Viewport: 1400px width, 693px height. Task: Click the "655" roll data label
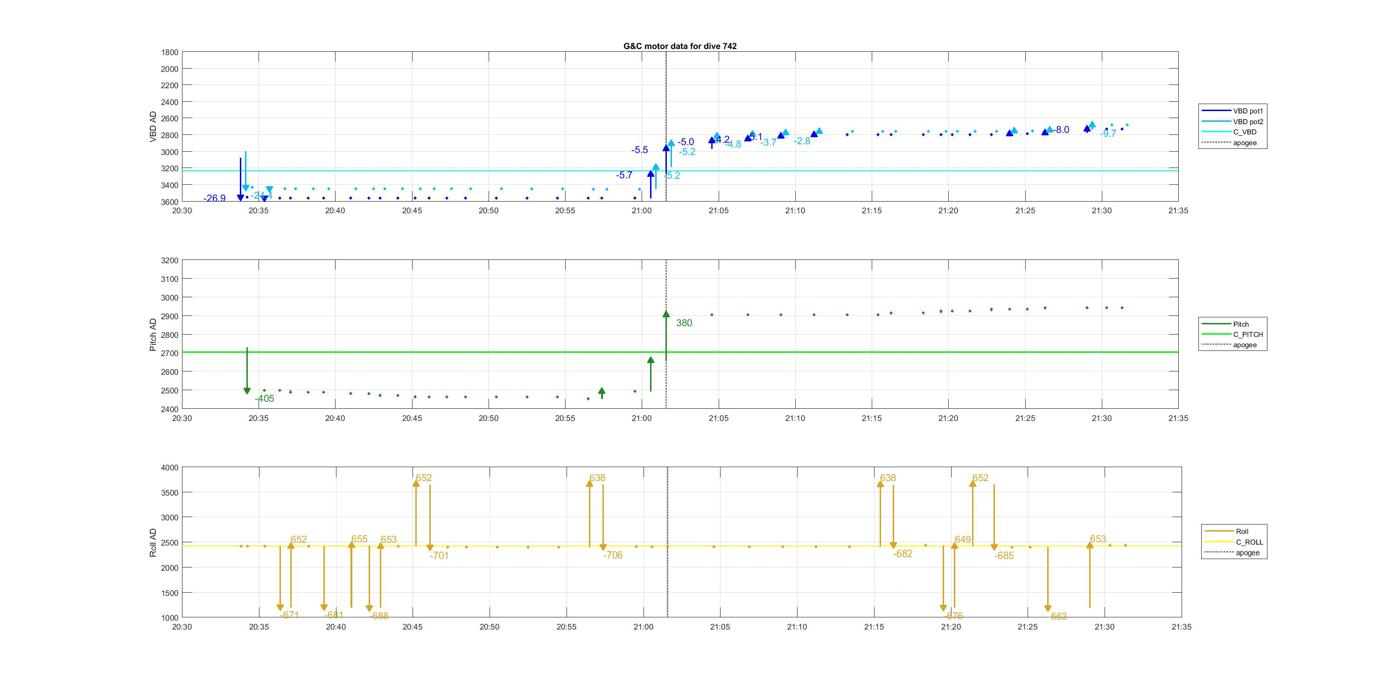pyautogui.click(x=359, y=539)
